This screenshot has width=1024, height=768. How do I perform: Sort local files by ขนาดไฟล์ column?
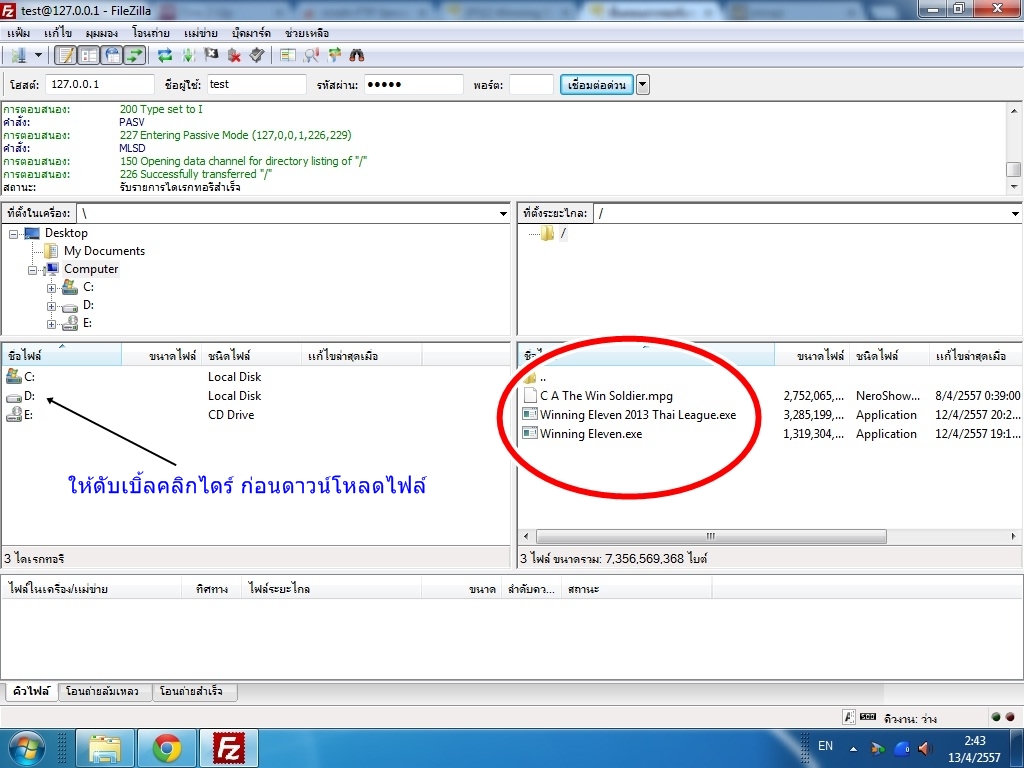tap(161, 356)
